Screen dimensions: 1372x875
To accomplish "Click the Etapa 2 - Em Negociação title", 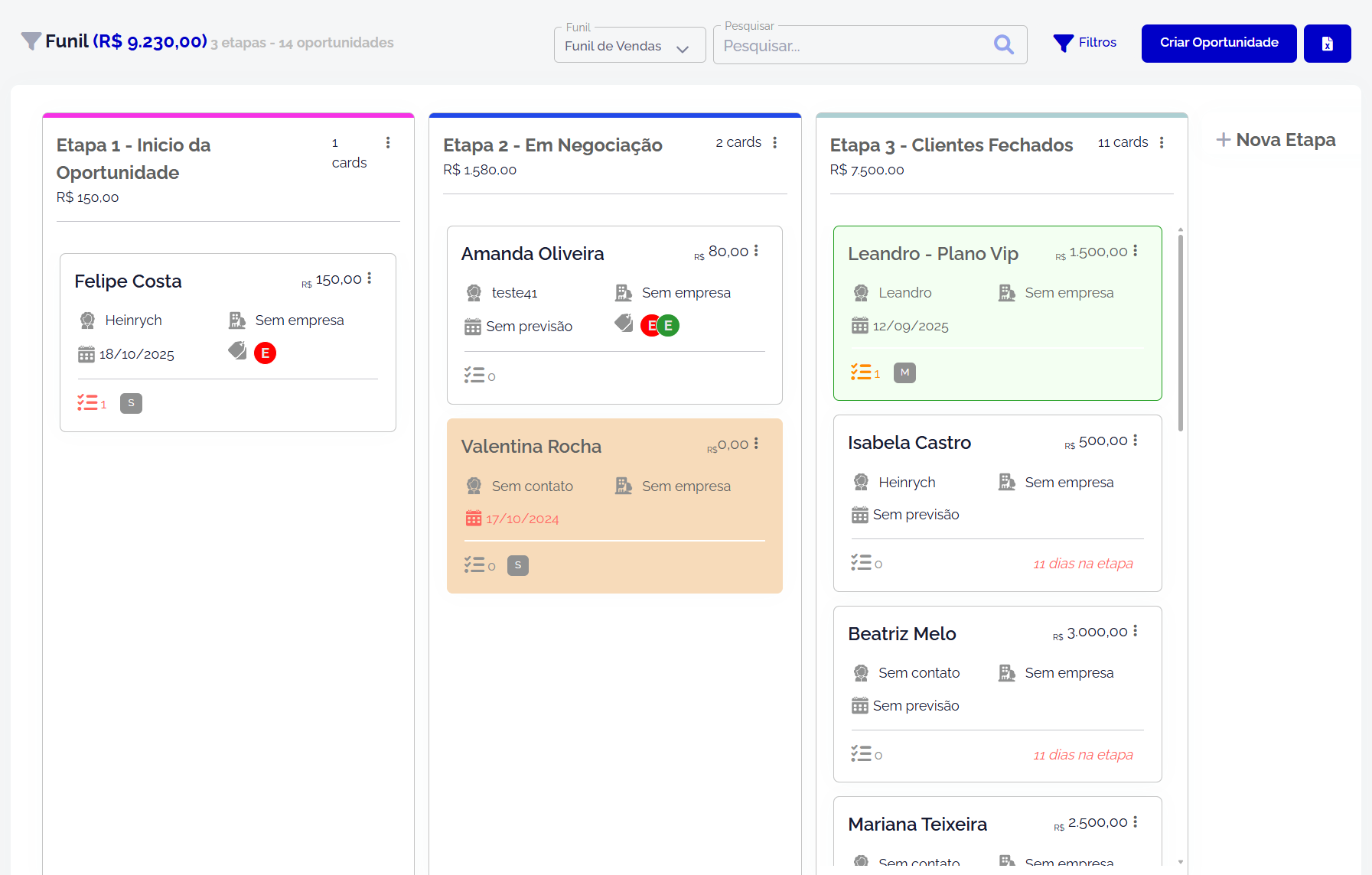I will (x=552, y=145).
